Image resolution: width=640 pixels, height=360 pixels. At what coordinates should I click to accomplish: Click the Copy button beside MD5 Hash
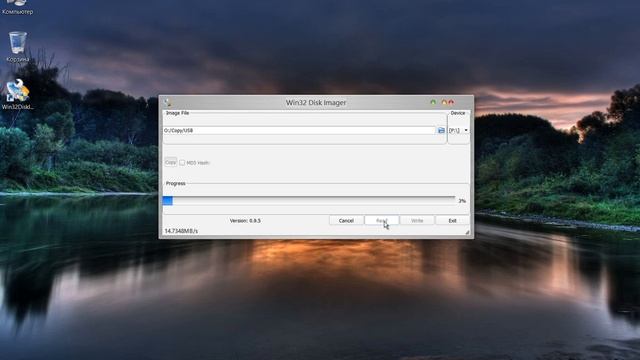pyautogui.click(x=171, y=162)
